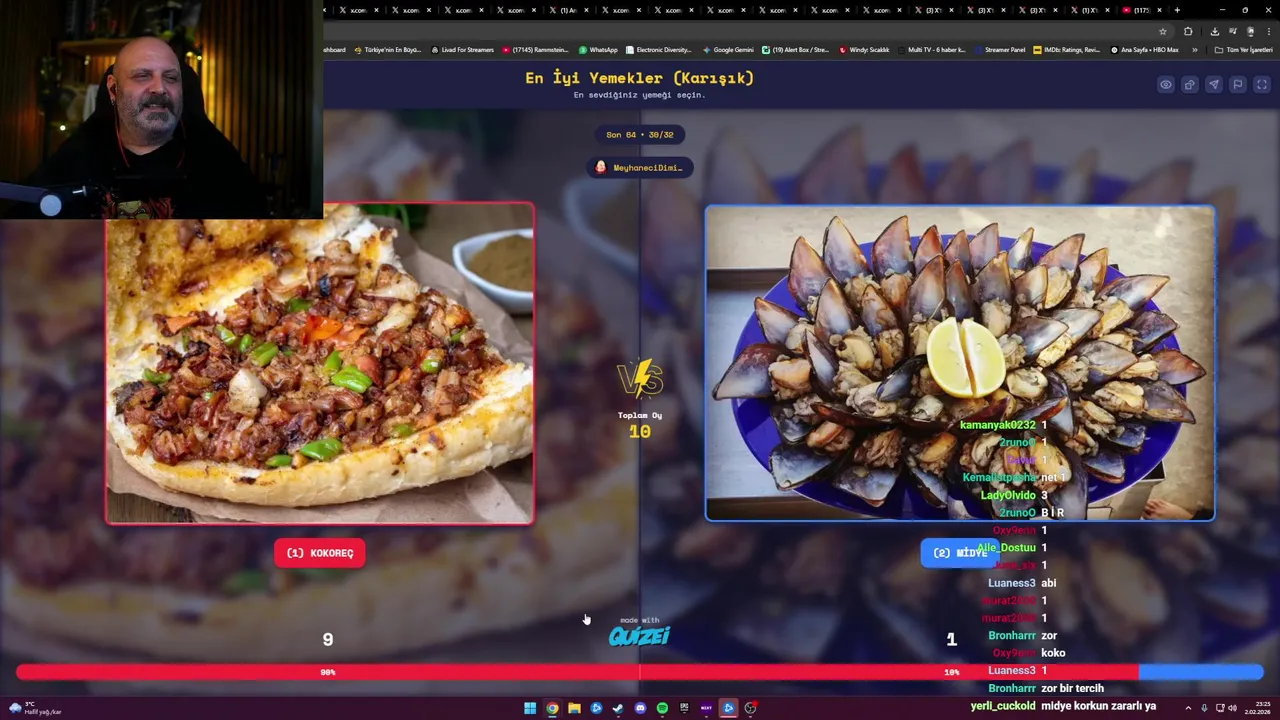Open File Explorer from the taskbar
Screen dimensions: 1280x720
point(574,708)
